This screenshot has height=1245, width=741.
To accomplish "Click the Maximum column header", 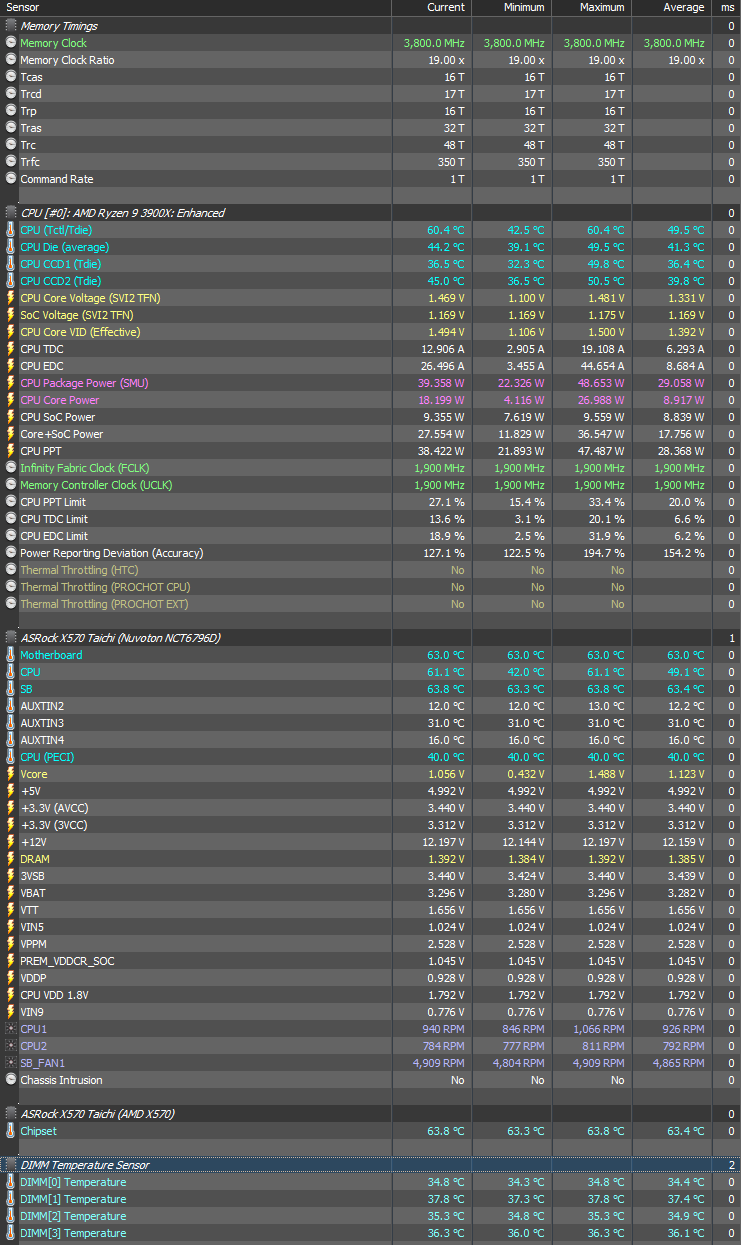I will click(x=591, y=7).
